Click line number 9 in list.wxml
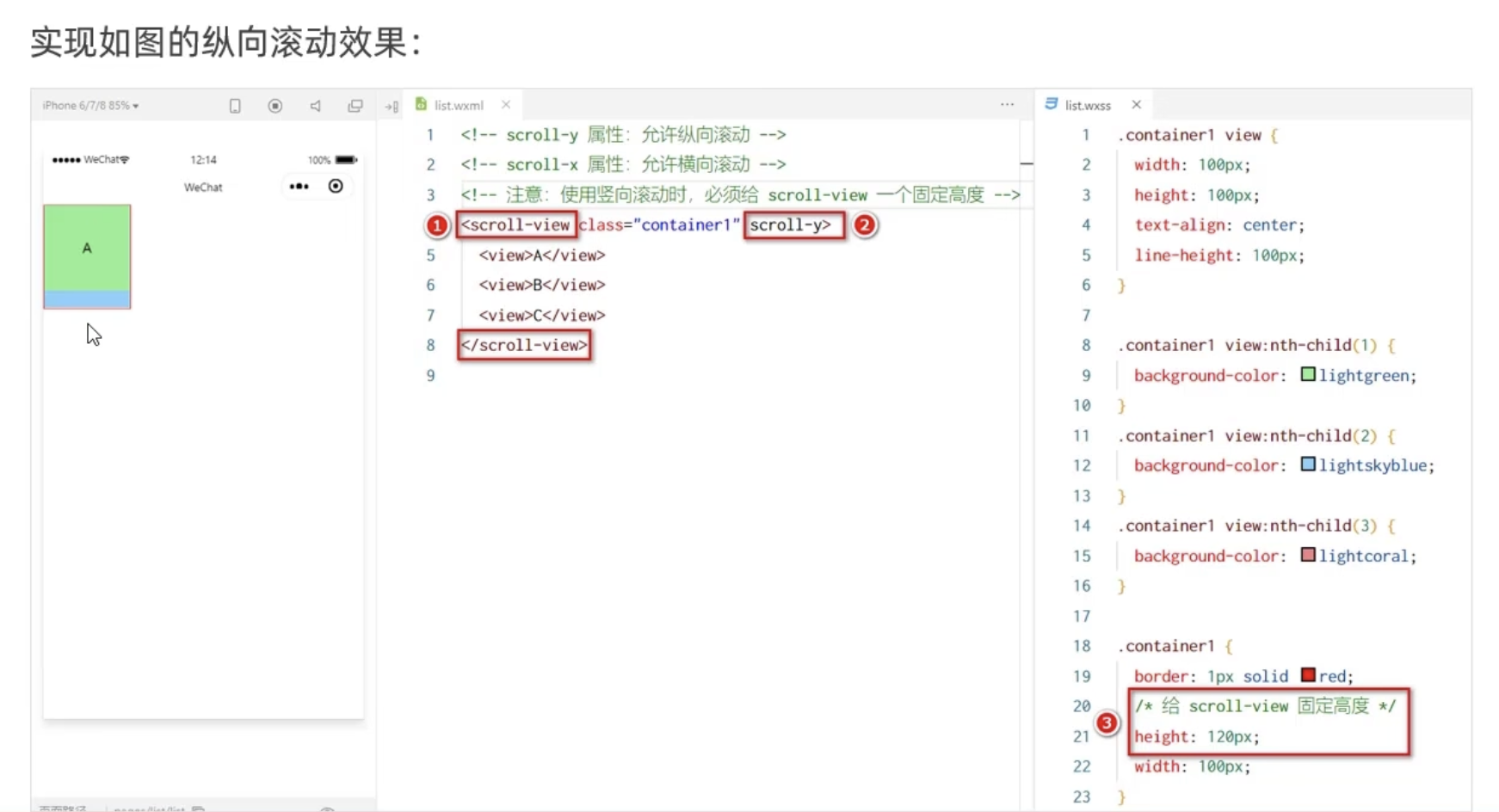Screen dimensions: 1499x812 [430, 376]
